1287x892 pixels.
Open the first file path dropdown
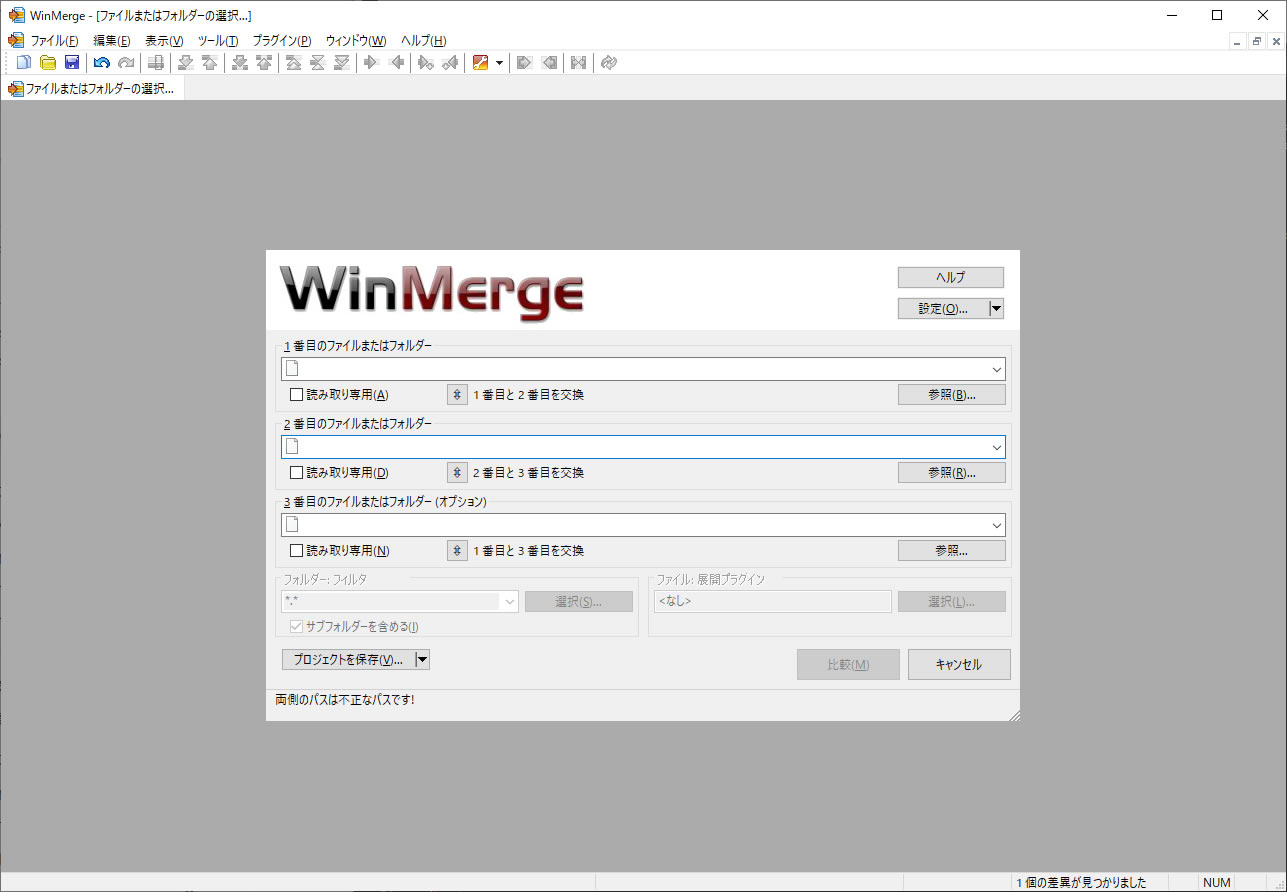(x=996, y=368)
